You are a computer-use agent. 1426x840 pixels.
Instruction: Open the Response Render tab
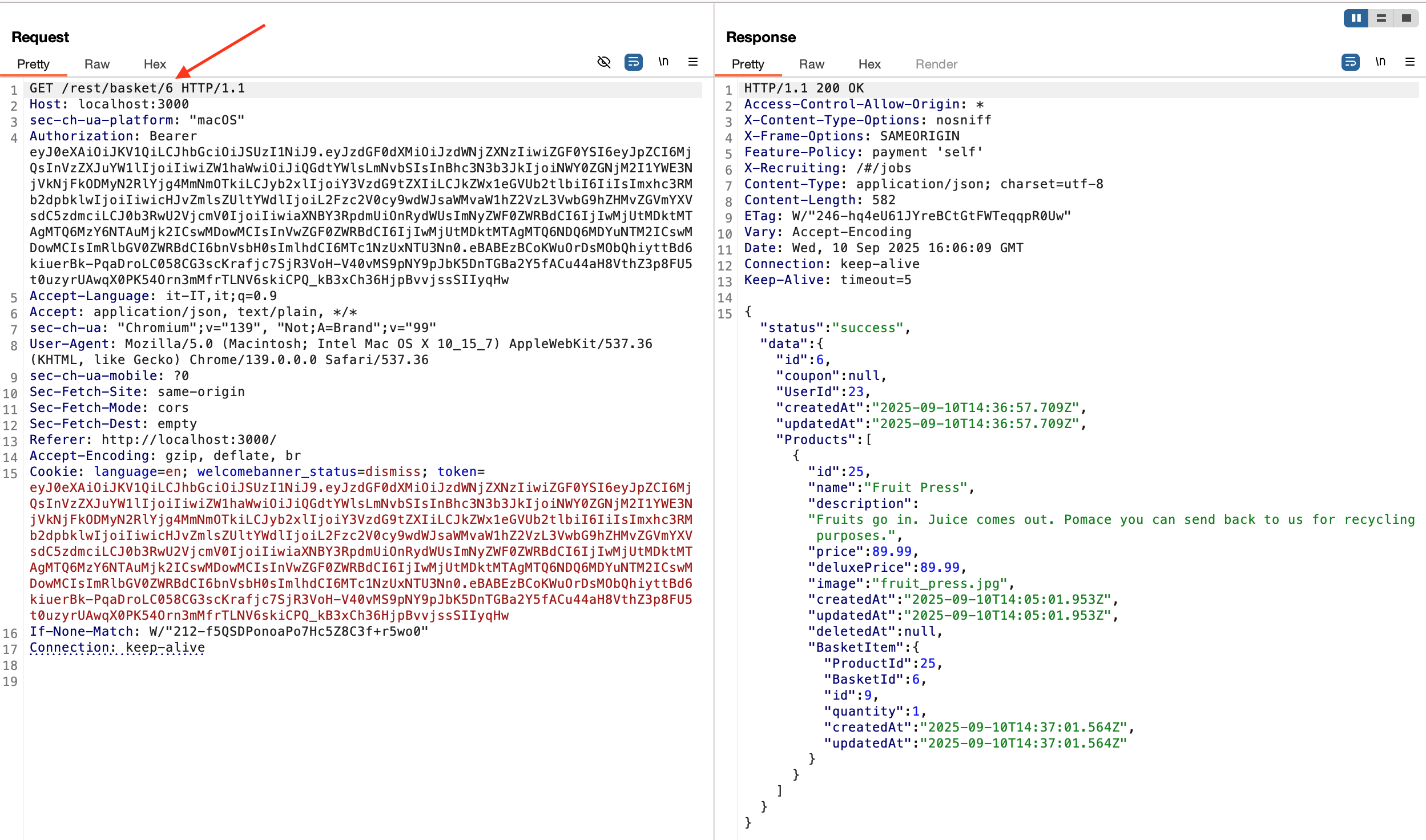936,64
